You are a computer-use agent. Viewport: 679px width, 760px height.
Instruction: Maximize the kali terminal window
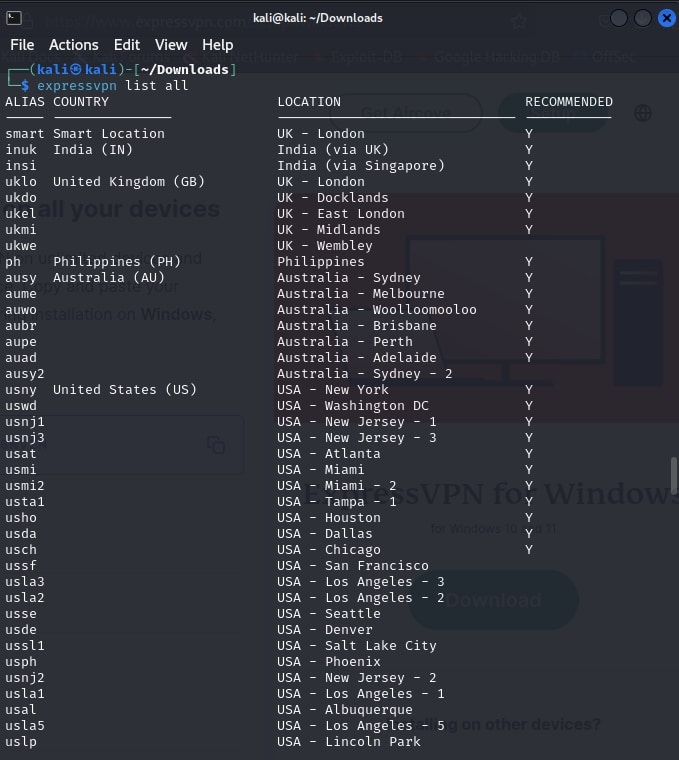[x=643, y=18]
